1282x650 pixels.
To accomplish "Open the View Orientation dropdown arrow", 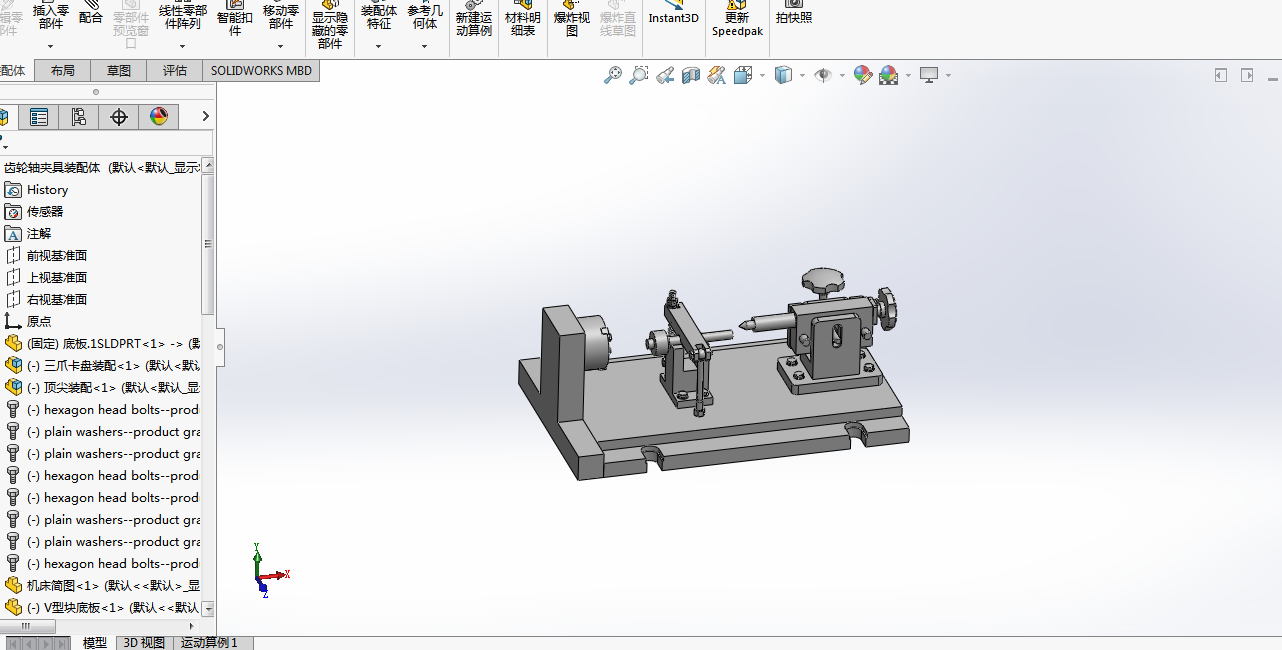I will pos(762,75).
